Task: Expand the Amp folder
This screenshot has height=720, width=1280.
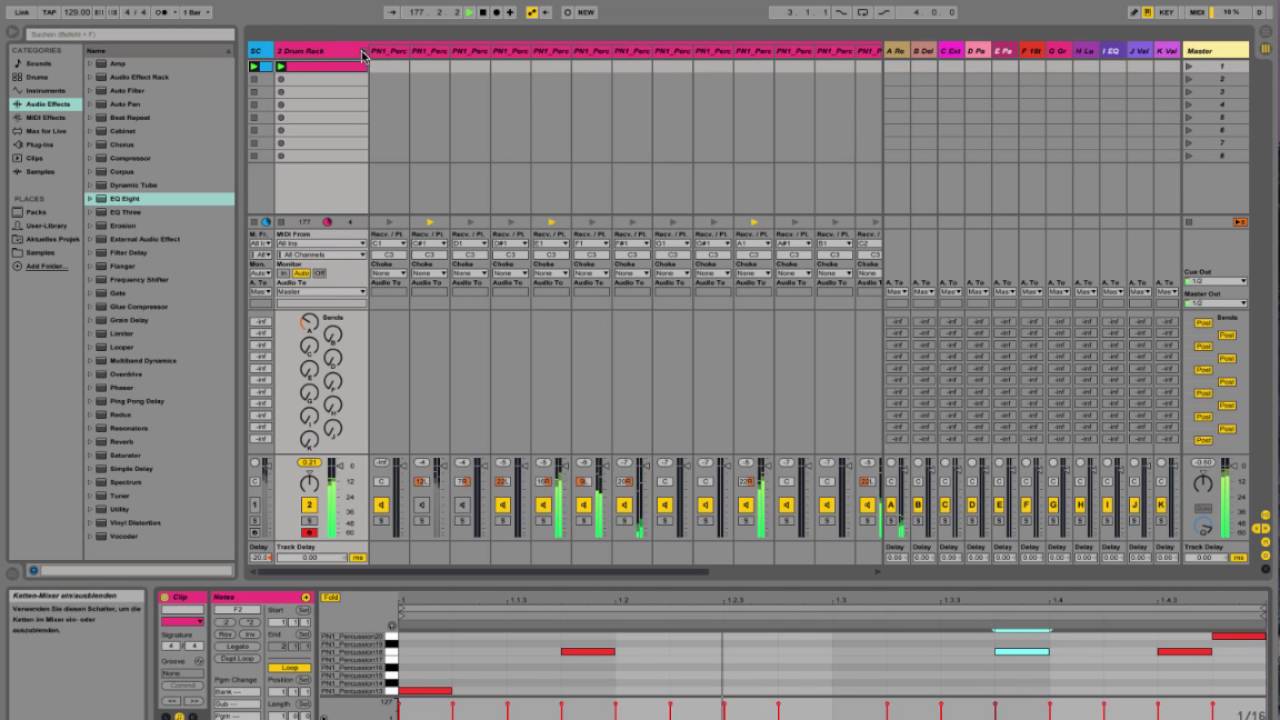Action: click(90, 63)
